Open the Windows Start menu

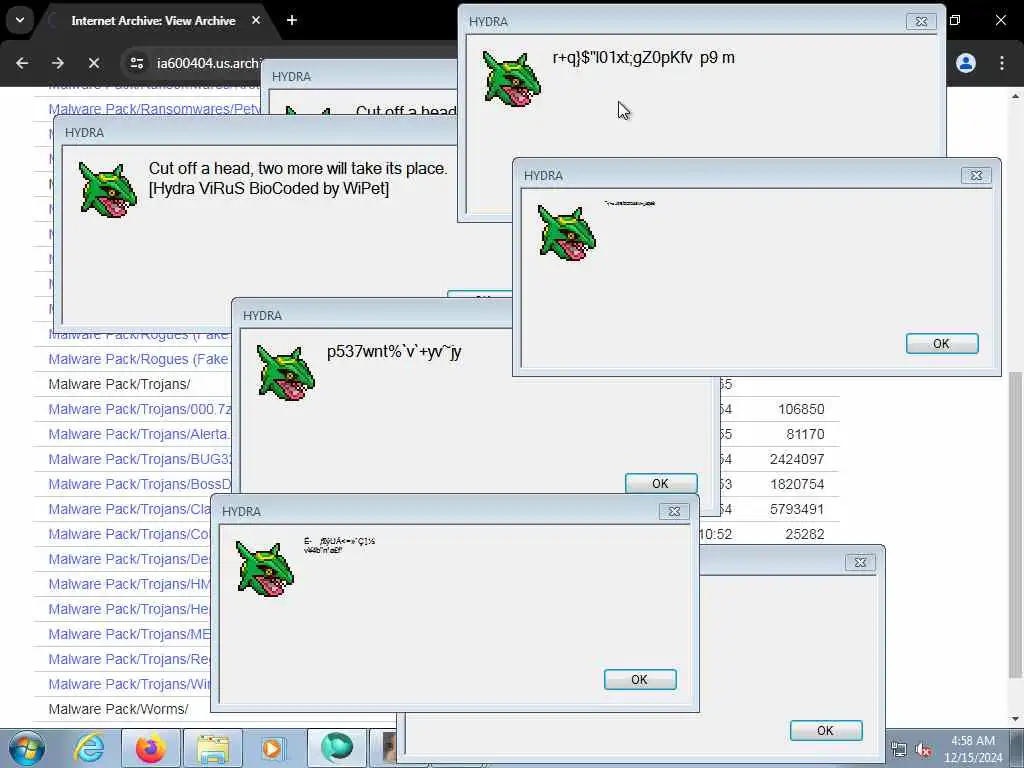pyautogui.click(x=26, y=748)
